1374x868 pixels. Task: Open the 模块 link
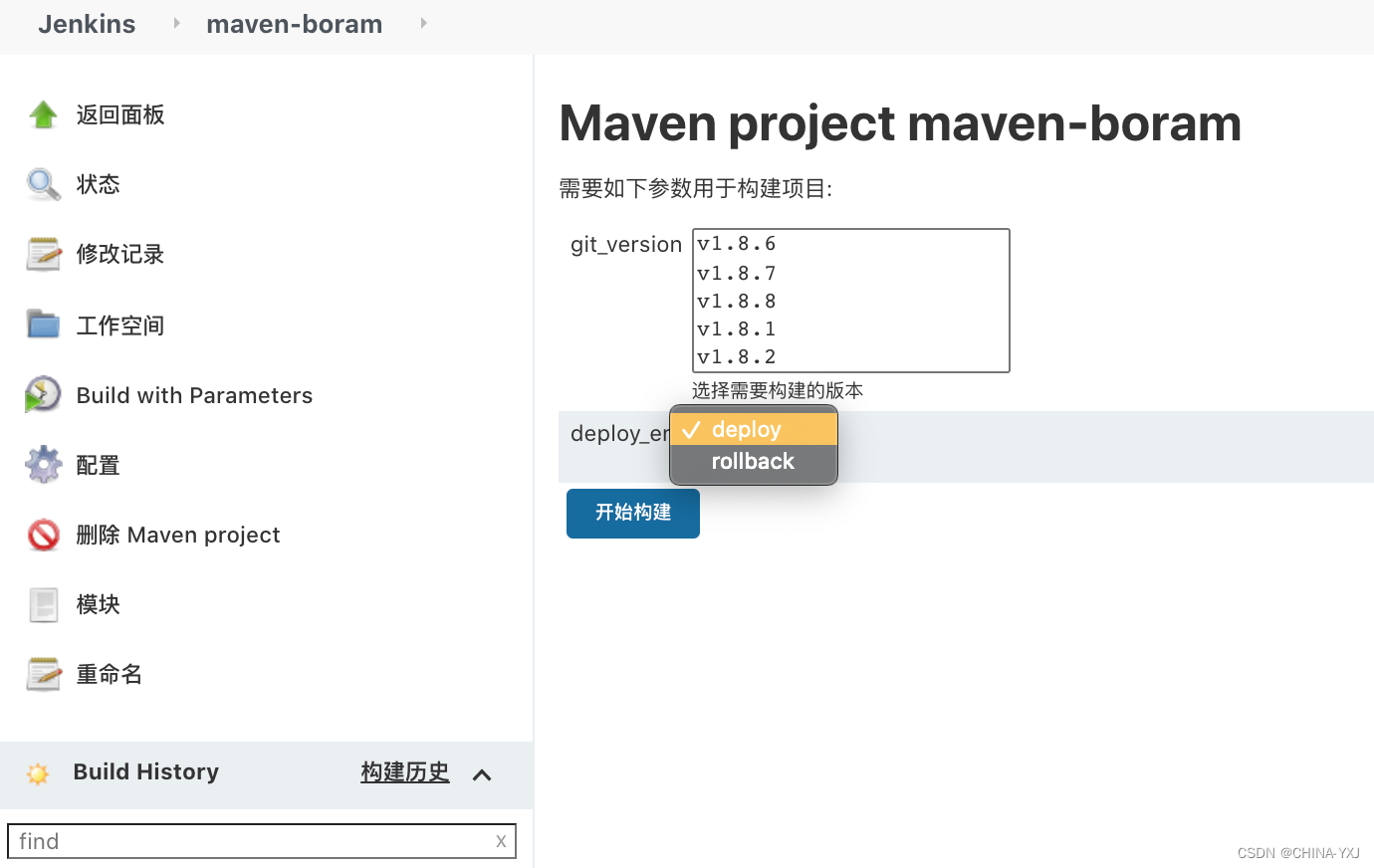coord(98,604)
